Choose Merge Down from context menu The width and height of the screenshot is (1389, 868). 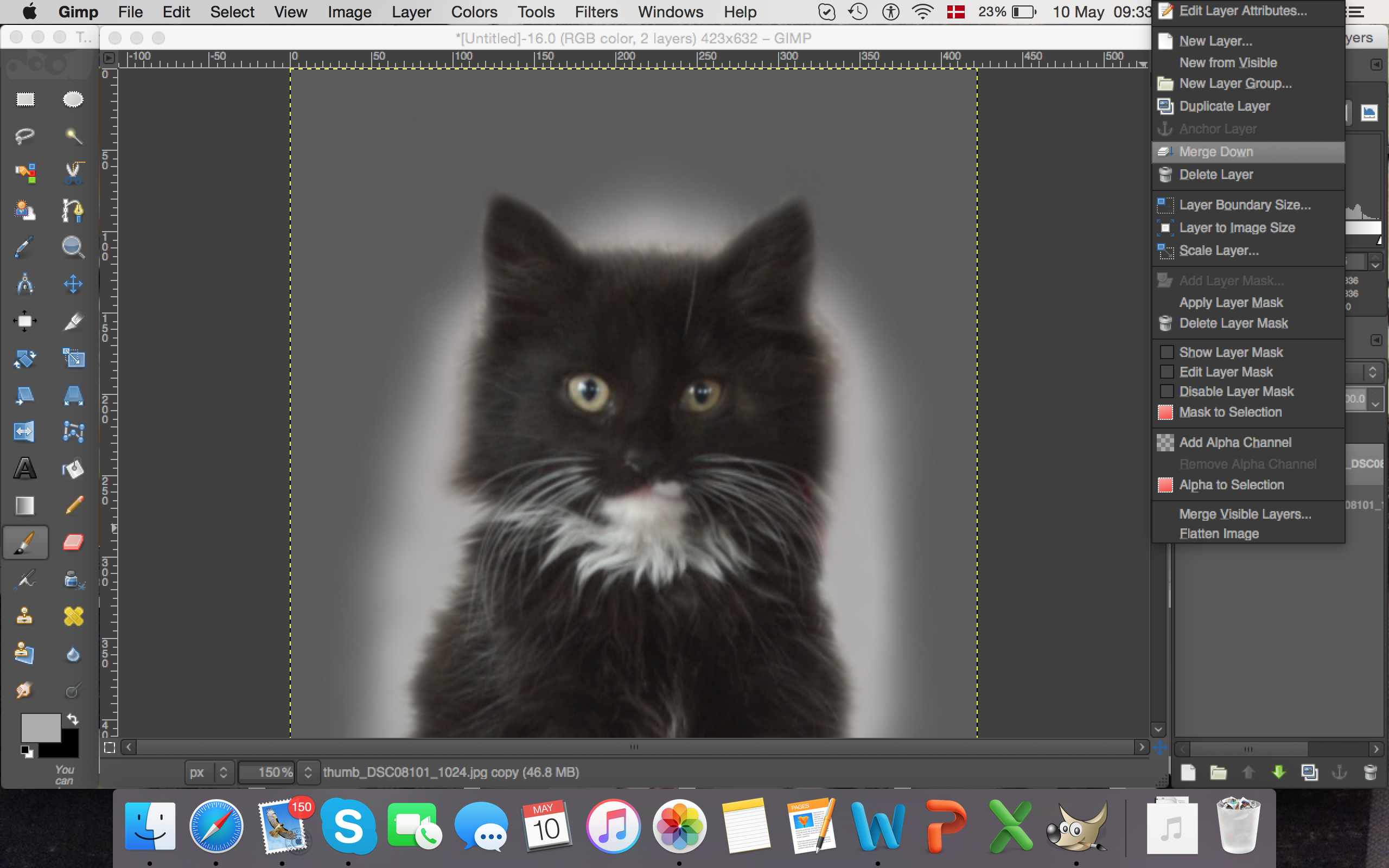1216,152
